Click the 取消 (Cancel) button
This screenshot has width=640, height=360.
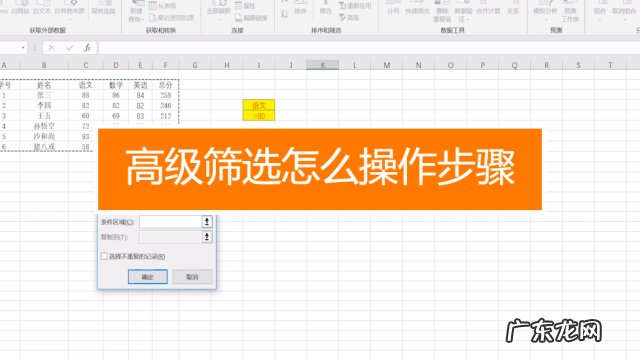point(192,277)
